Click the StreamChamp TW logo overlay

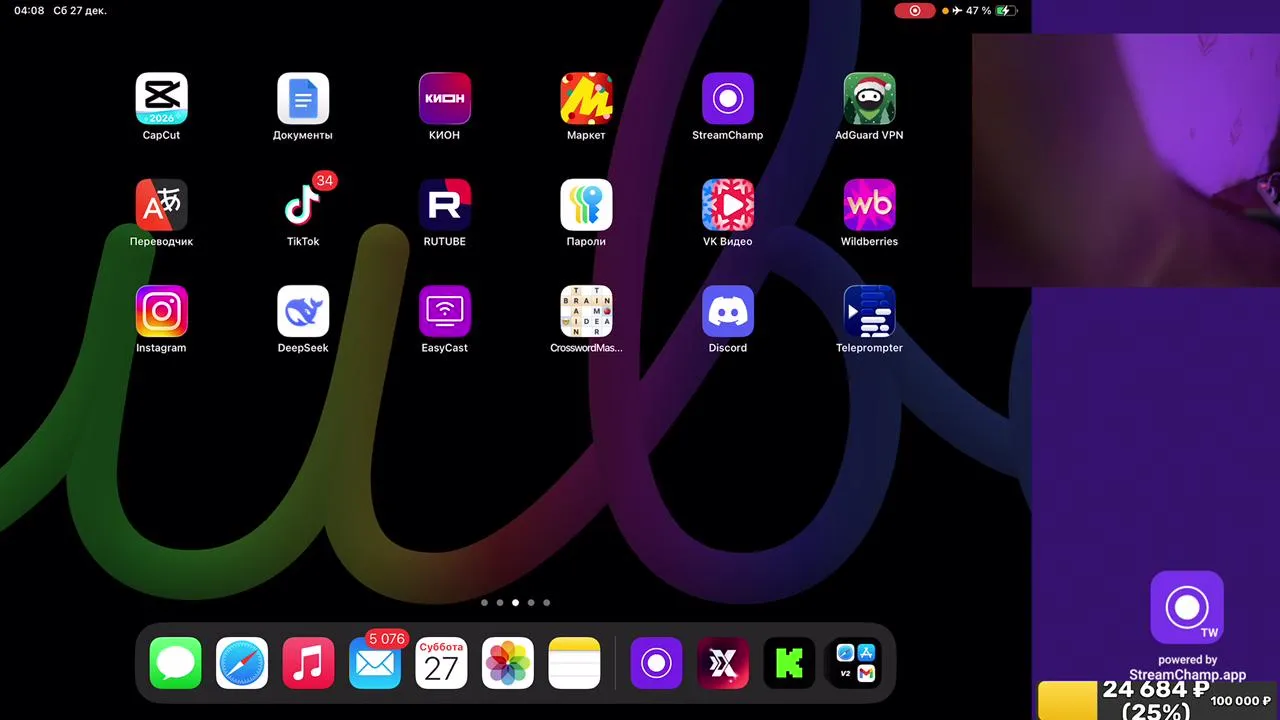(1187, 607)
